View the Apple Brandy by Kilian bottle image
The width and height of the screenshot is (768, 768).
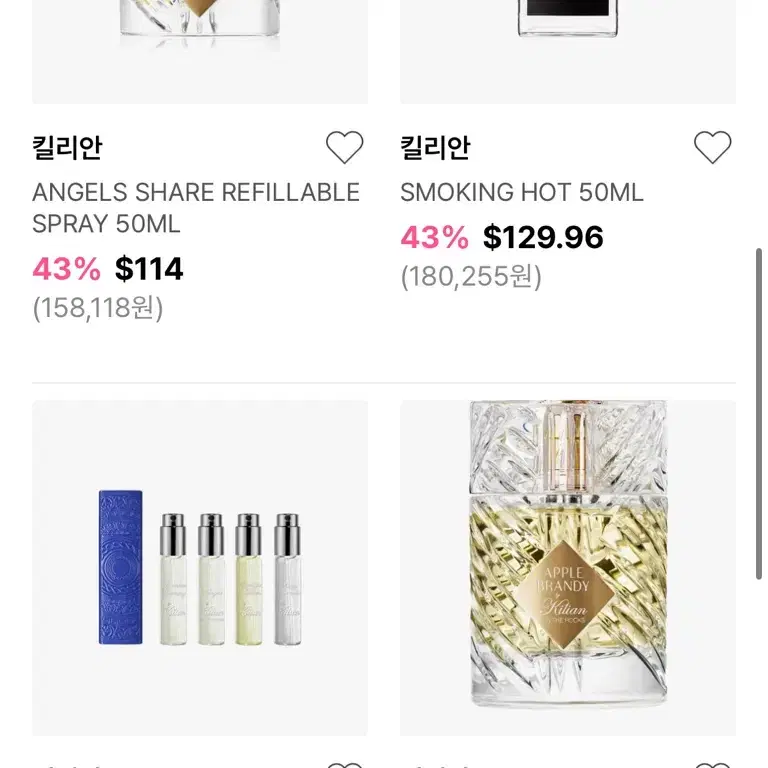568,568
